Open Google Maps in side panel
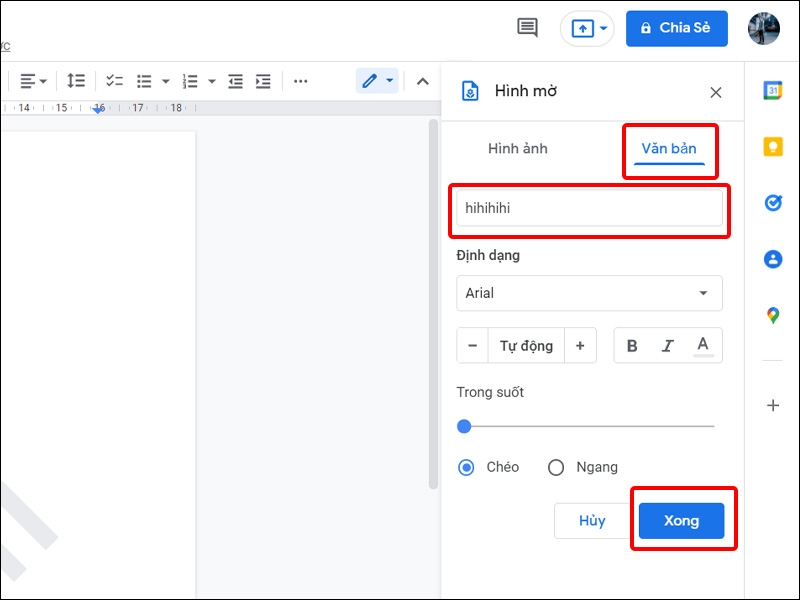800x600 pixels. coord(773,315)
